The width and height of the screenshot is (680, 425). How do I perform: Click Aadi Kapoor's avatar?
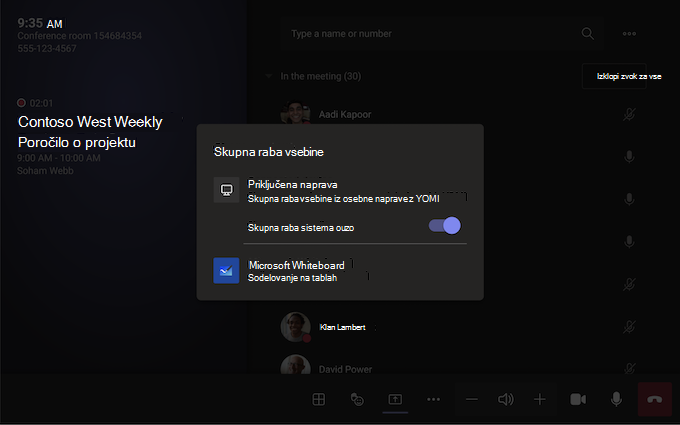296,113
